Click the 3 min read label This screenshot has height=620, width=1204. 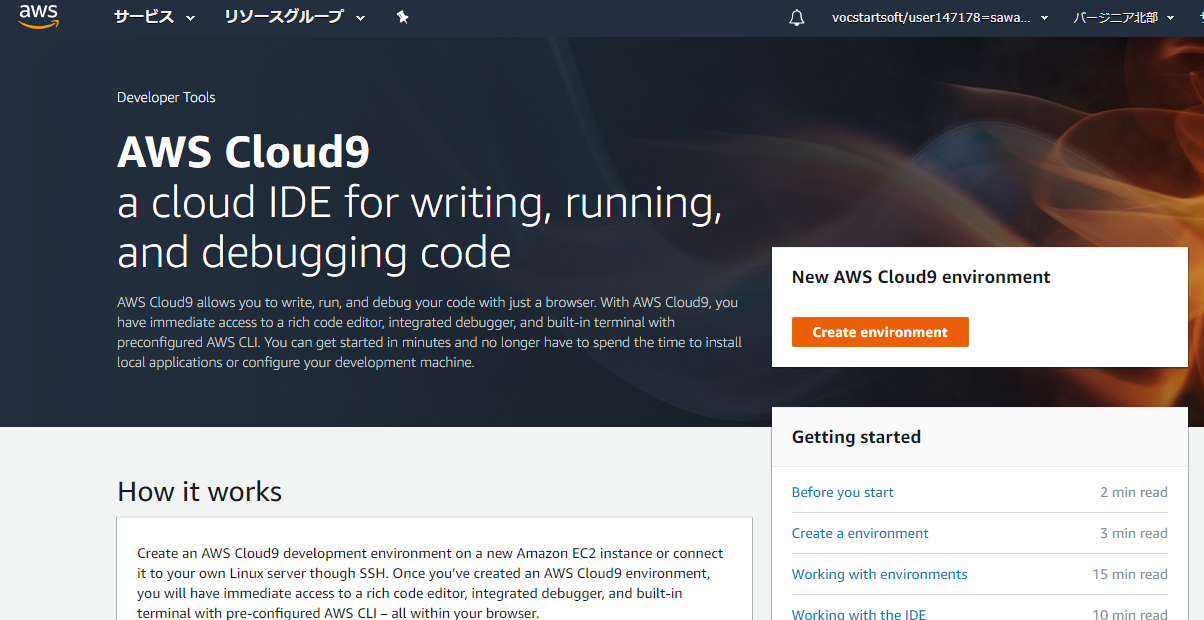pyautogui.click(x=1134, y=533)
